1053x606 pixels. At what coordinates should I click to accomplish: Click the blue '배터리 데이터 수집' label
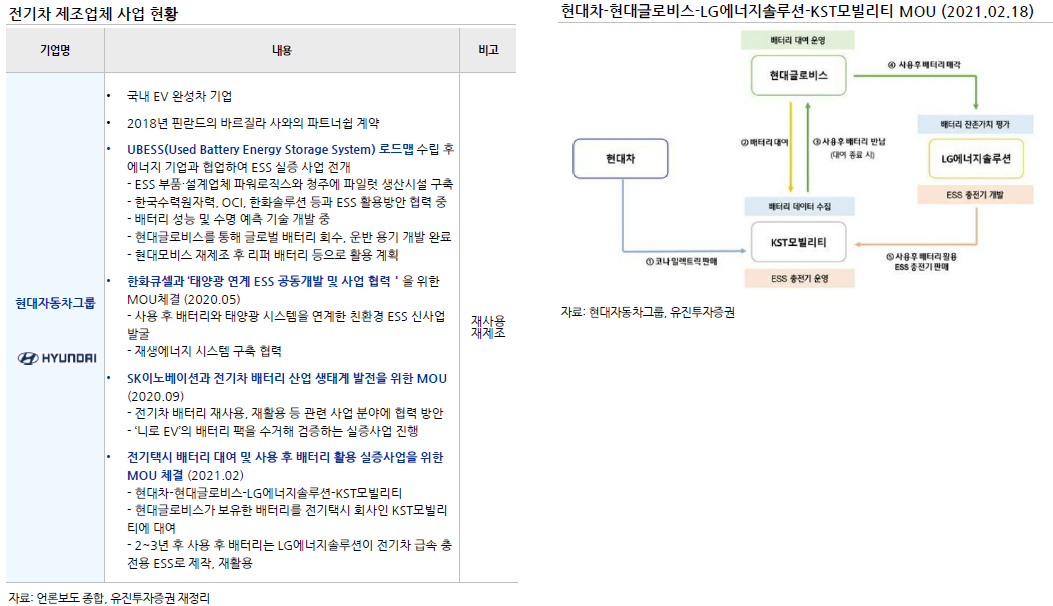[x=799, y=206]
